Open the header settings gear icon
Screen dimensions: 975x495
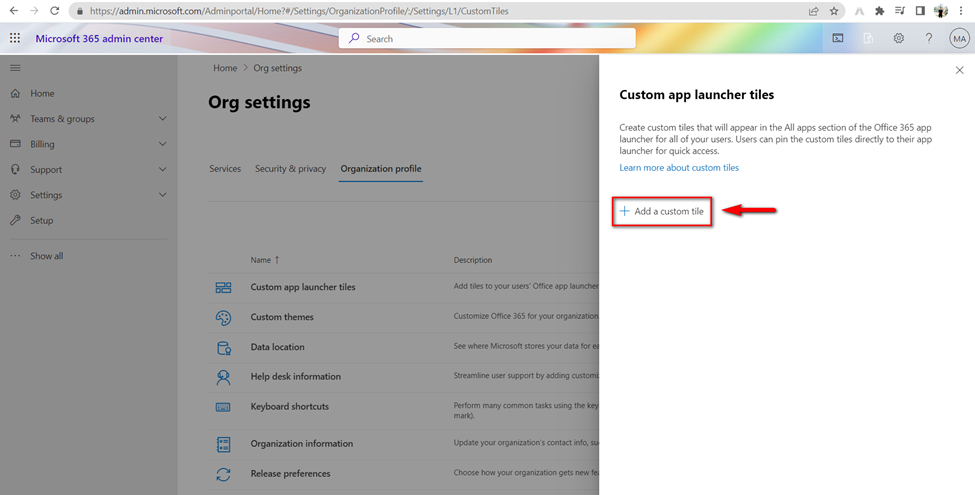[899, 38]
